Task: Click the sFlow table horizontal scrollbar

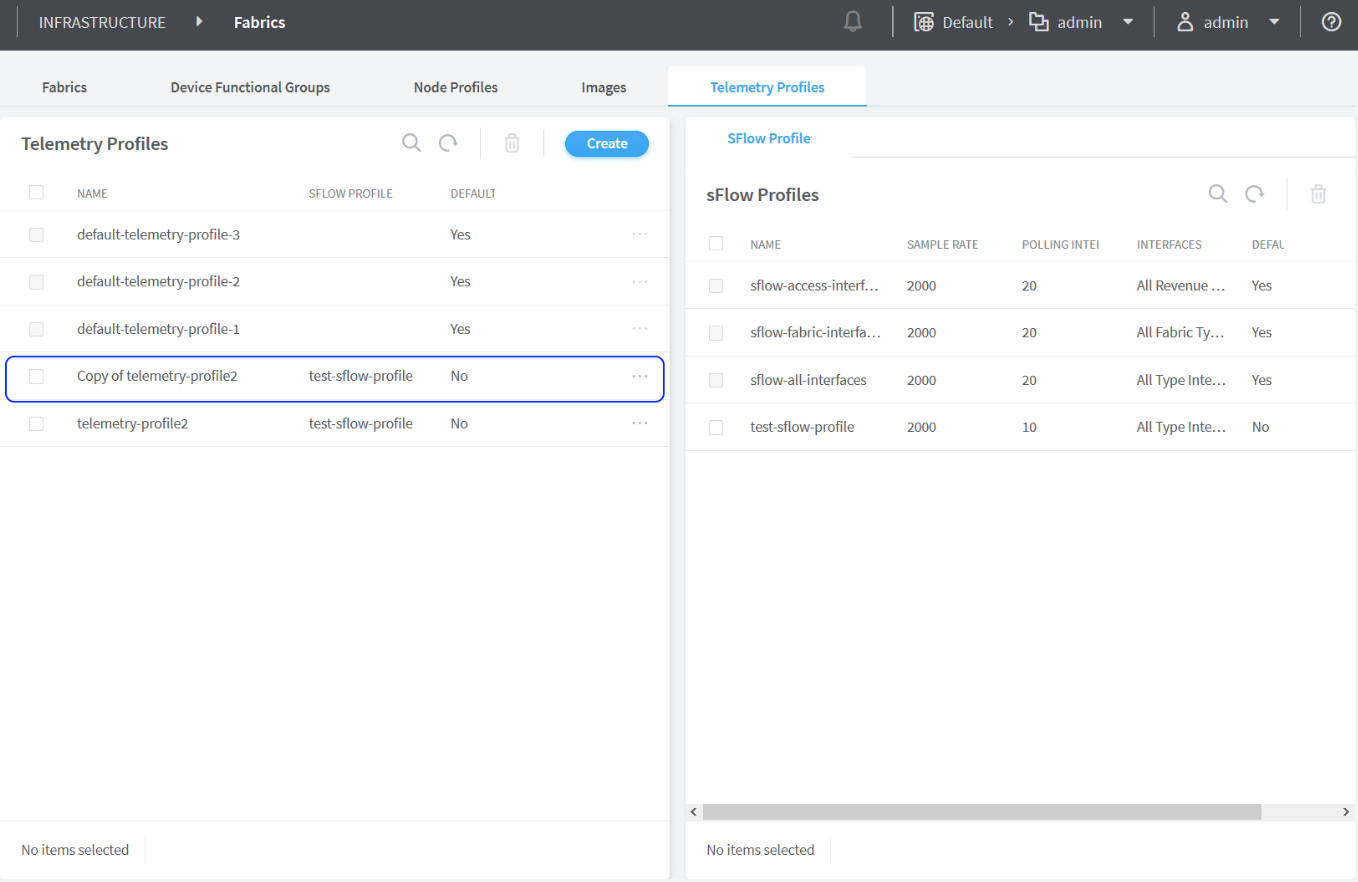Action: 980,812
